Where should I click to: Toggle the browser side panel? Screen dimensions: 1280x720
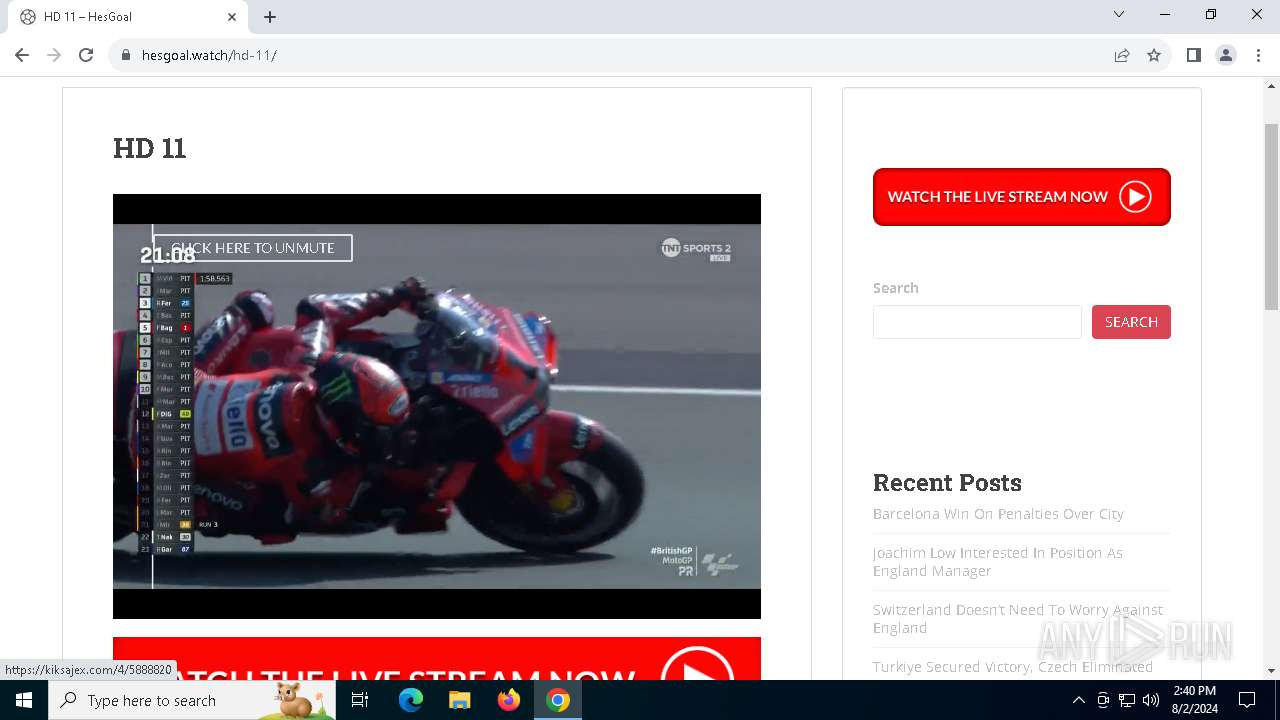click(1193, 55)
